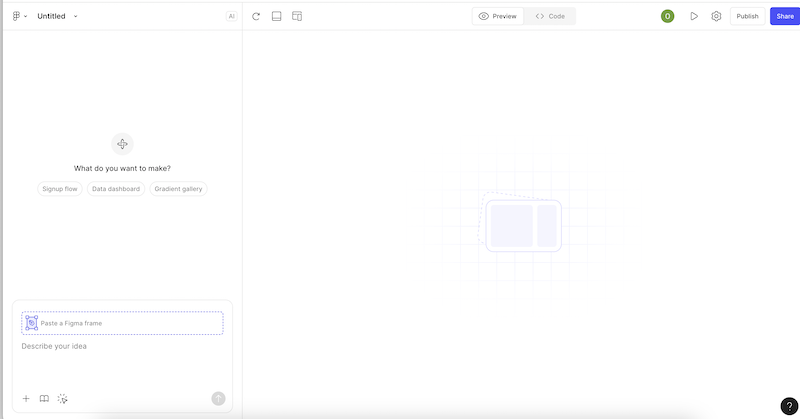
Task: Reload the preview with refresh icon
Action: click(x=256, y=16)
